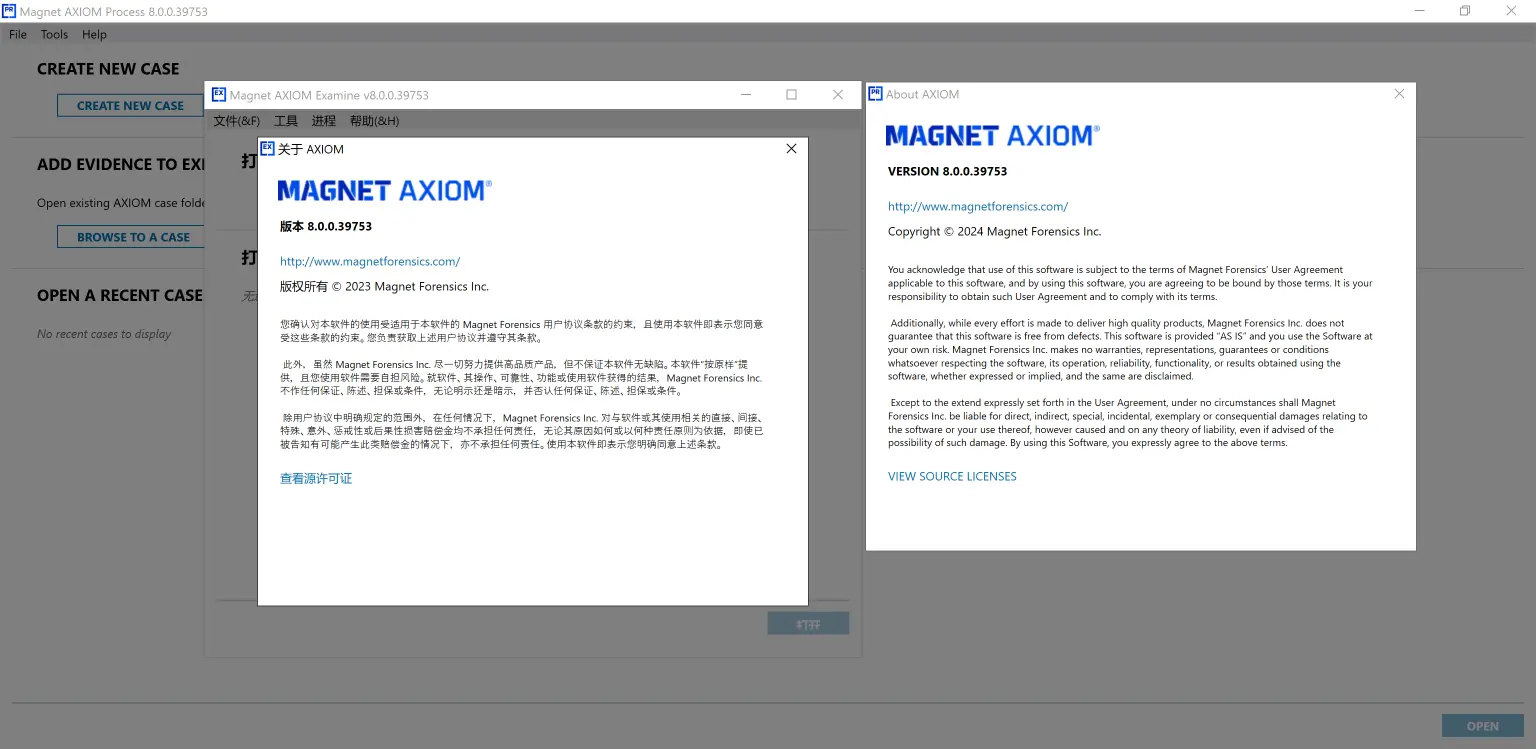This screenshot has width=1536, height=749.
Task: Minimize the Magnet AXIOM Examine window
Action: click(x=746, y=95)
